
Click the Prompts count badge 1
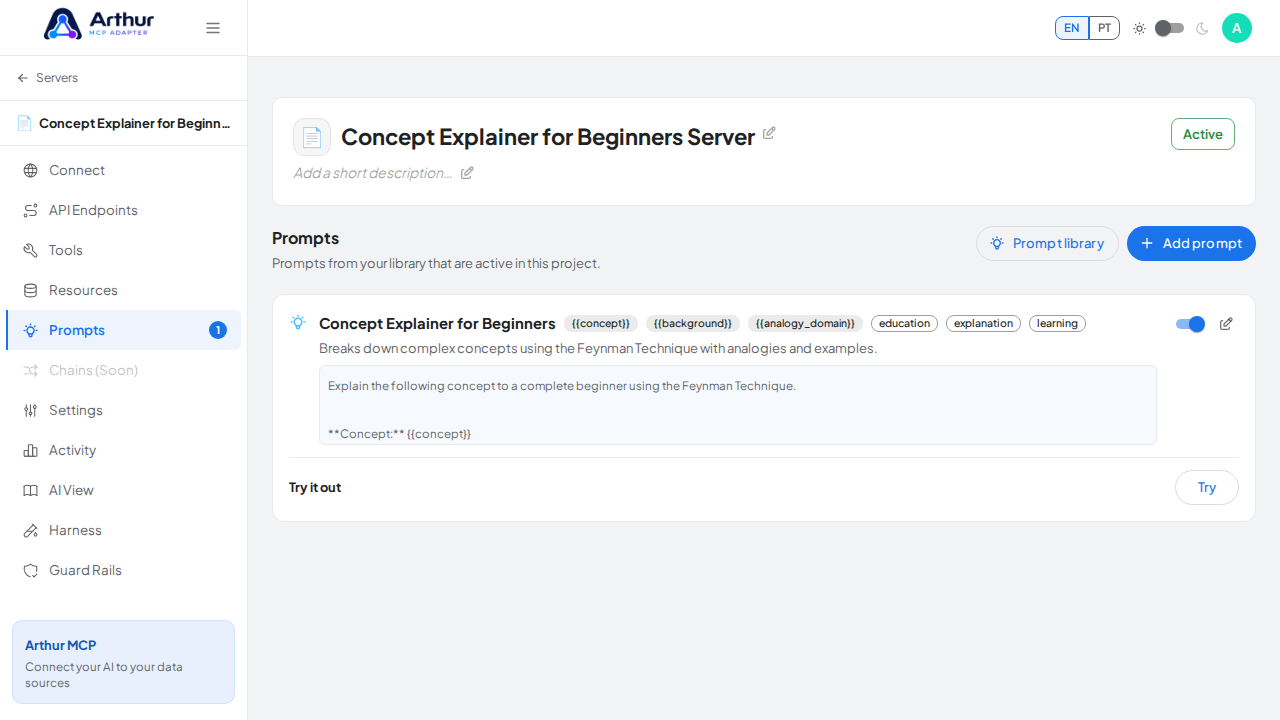click(218, 330)
